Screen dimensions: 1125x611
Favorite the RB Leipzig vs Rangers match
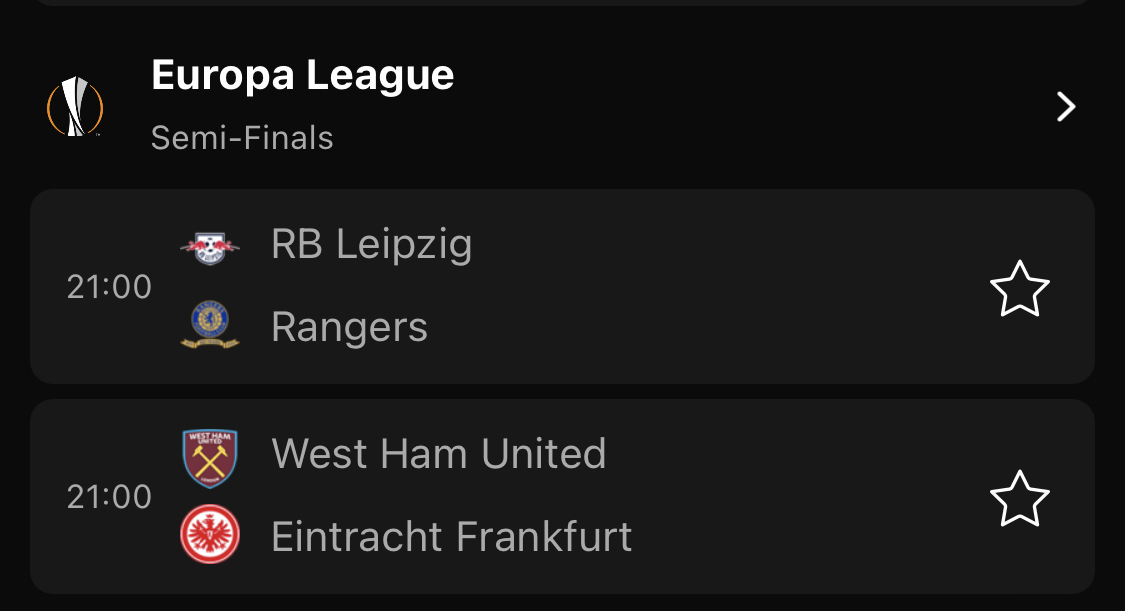pyautogui.click(x=1020, y=288)
